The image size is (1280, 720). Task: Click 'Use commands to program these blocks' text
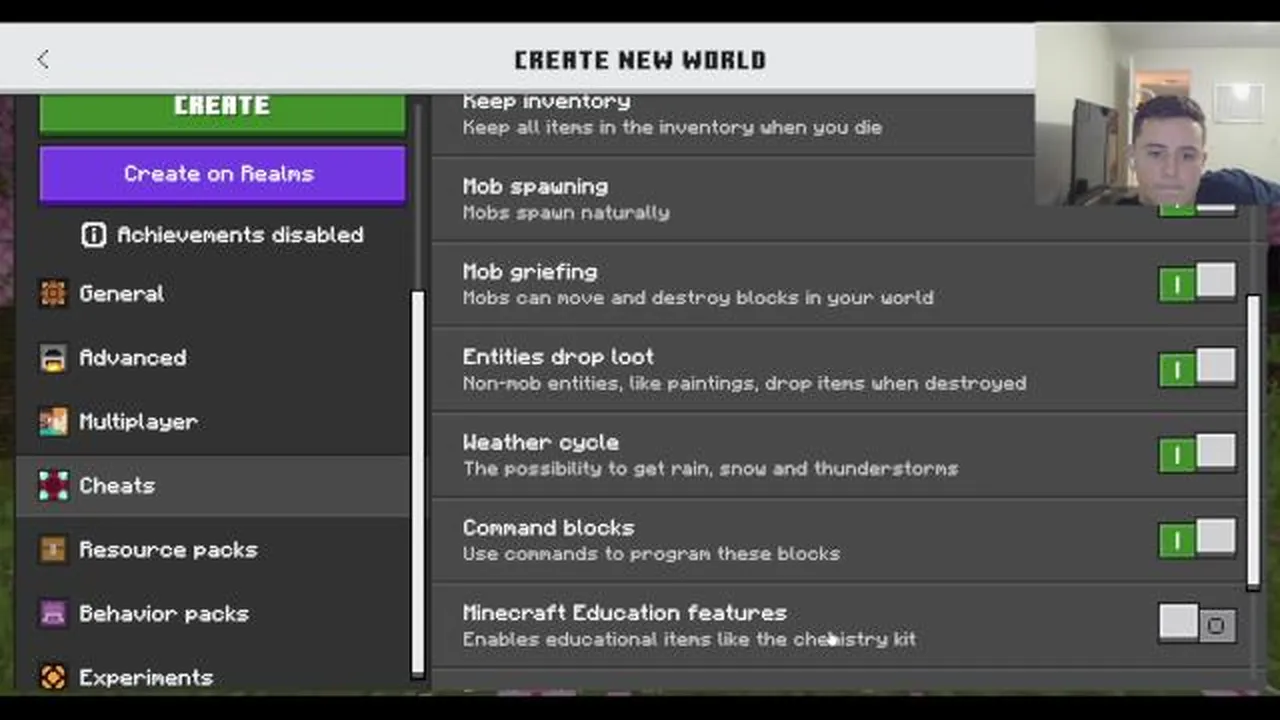651,553
